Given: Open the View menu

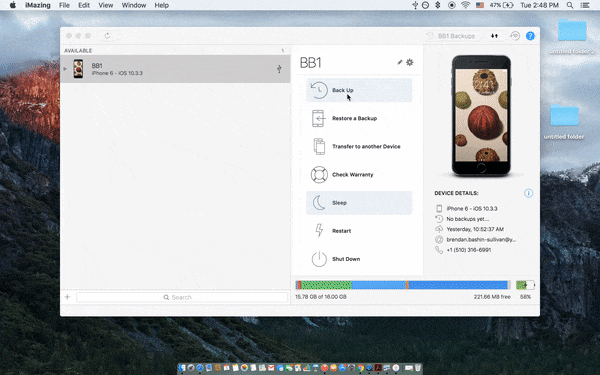Looking at the screenshot, I should [x=106, y=5].
